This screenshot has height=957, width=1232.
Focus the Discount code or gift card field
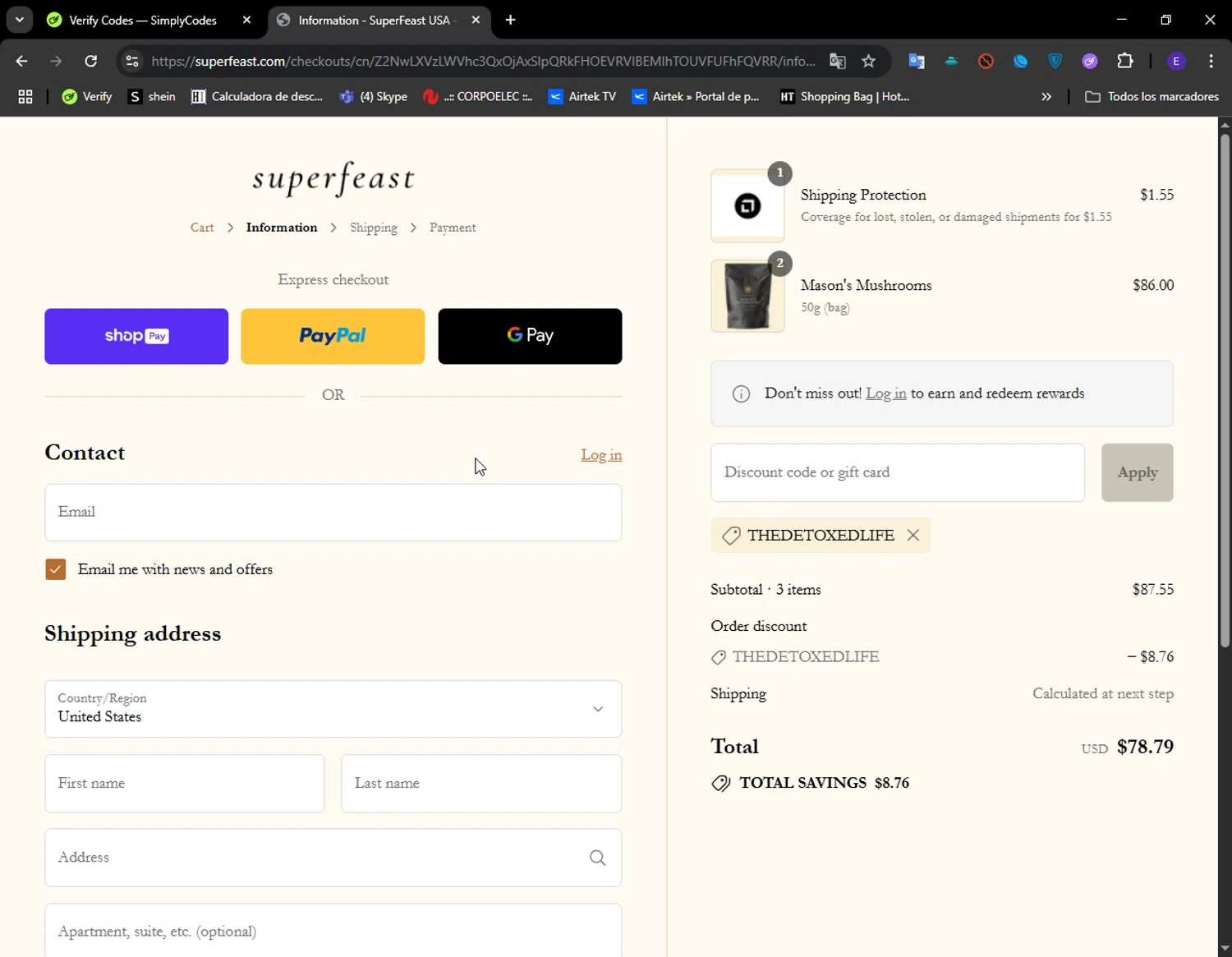click(x=898, y=472)
